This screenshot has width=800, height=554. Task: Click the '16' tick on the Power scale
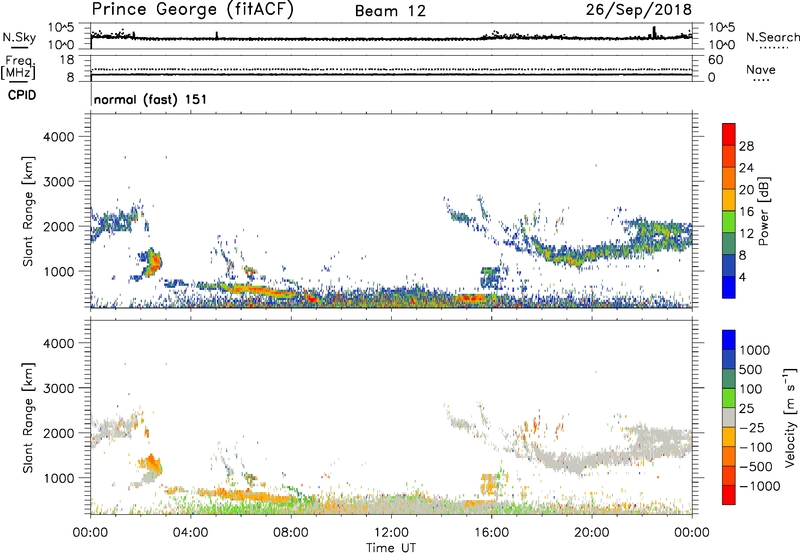coord(746,212)
